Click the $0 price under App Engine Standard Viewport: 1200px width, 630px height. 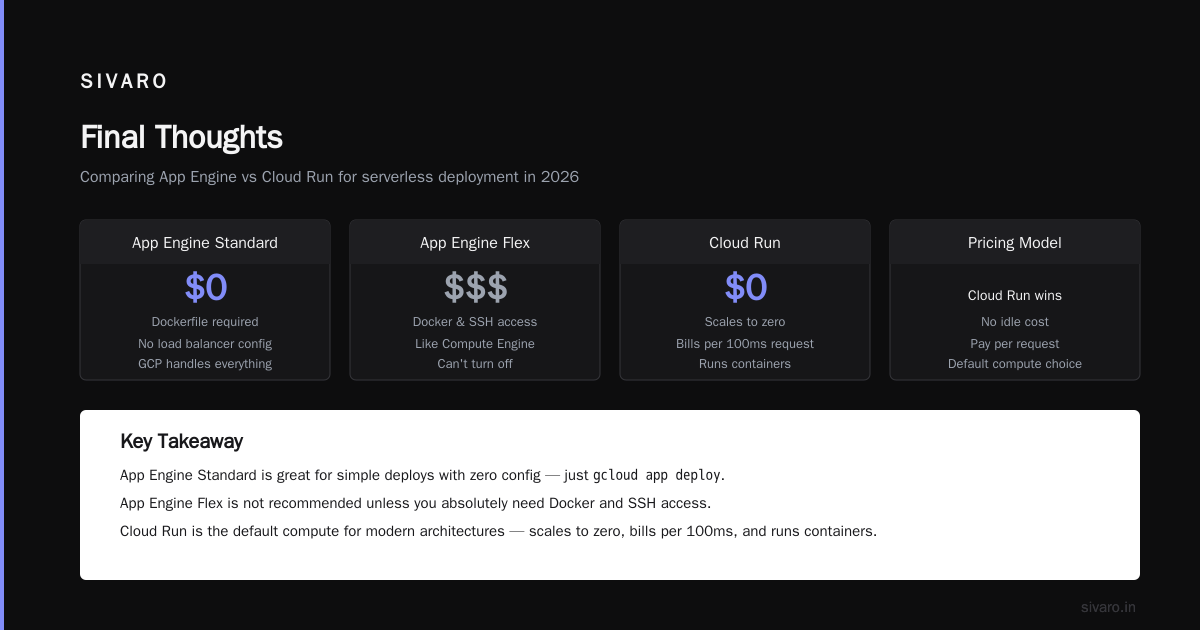[x=206, y=288]
